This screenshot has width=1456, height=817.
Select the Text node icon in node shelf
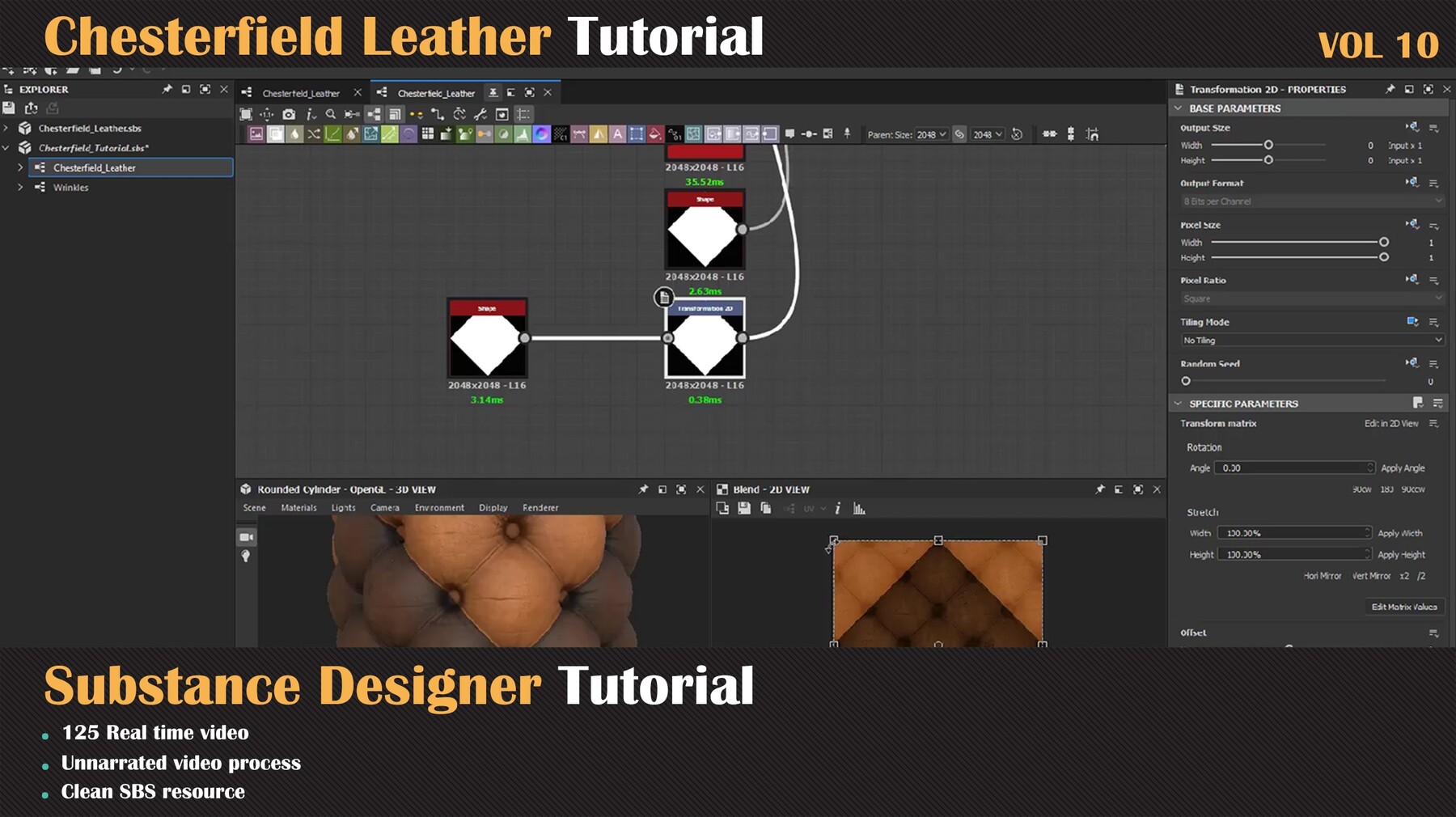pos(617,134)
